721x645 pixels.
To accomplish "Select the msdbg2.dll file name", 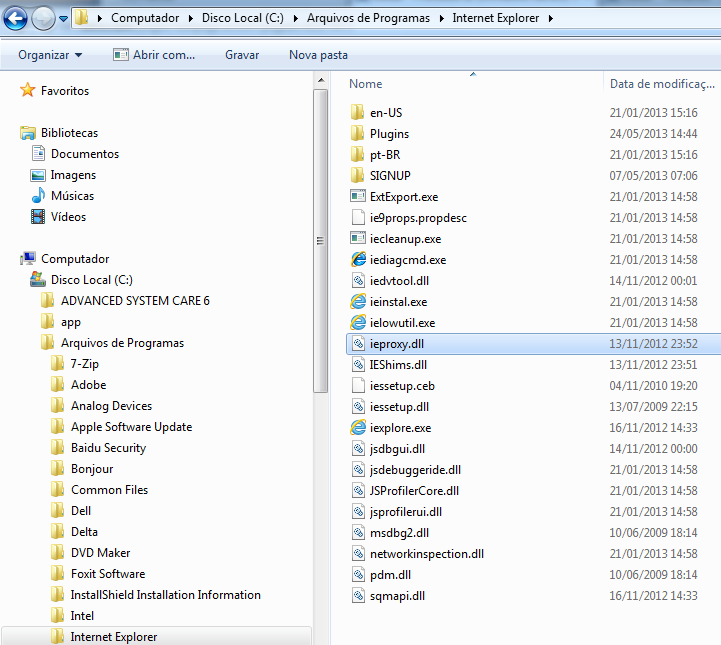I will point(399,533).
